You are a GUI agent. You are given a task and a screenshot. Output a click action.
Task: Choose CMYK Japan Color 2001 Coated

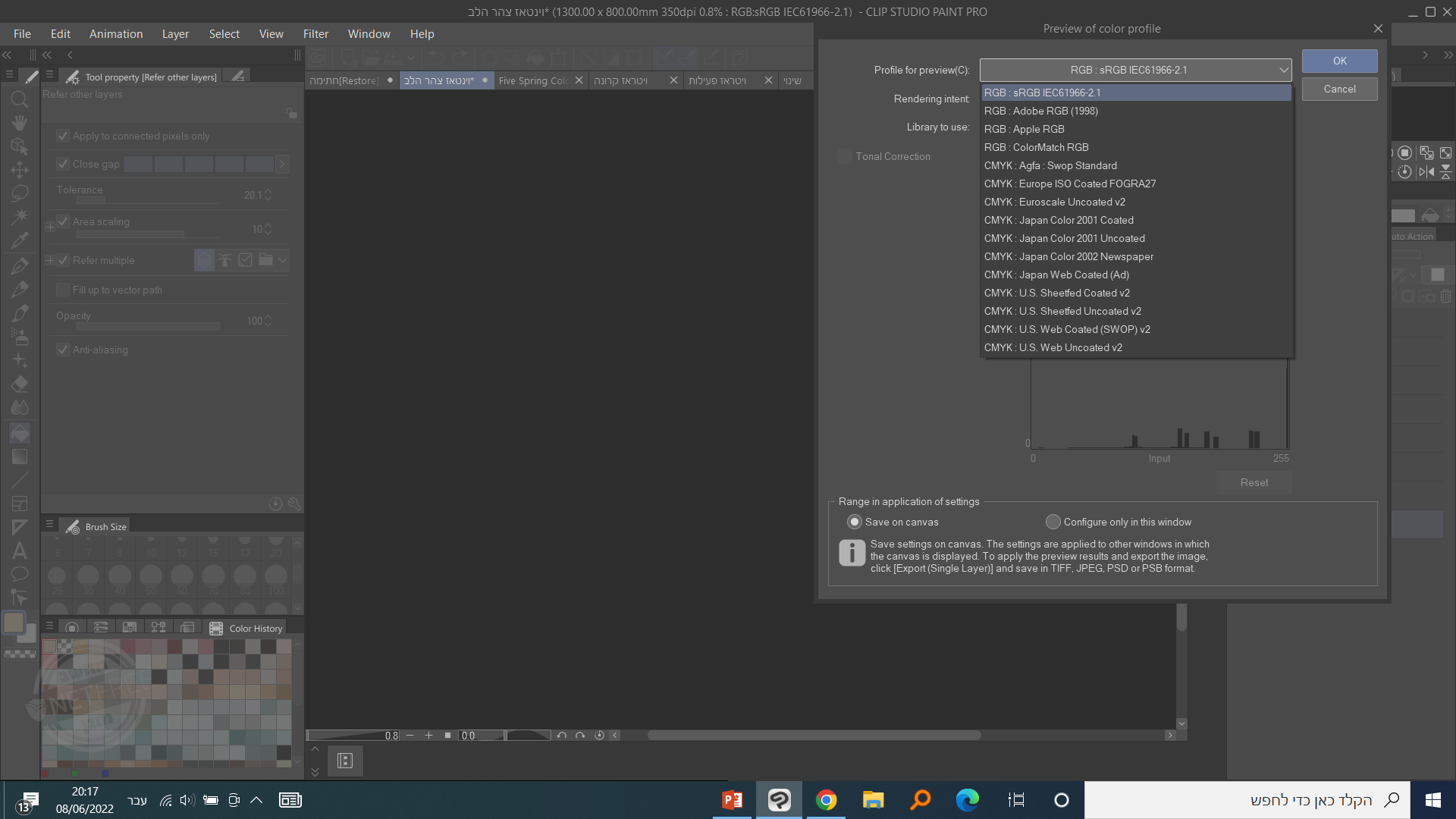point(1059,220)
